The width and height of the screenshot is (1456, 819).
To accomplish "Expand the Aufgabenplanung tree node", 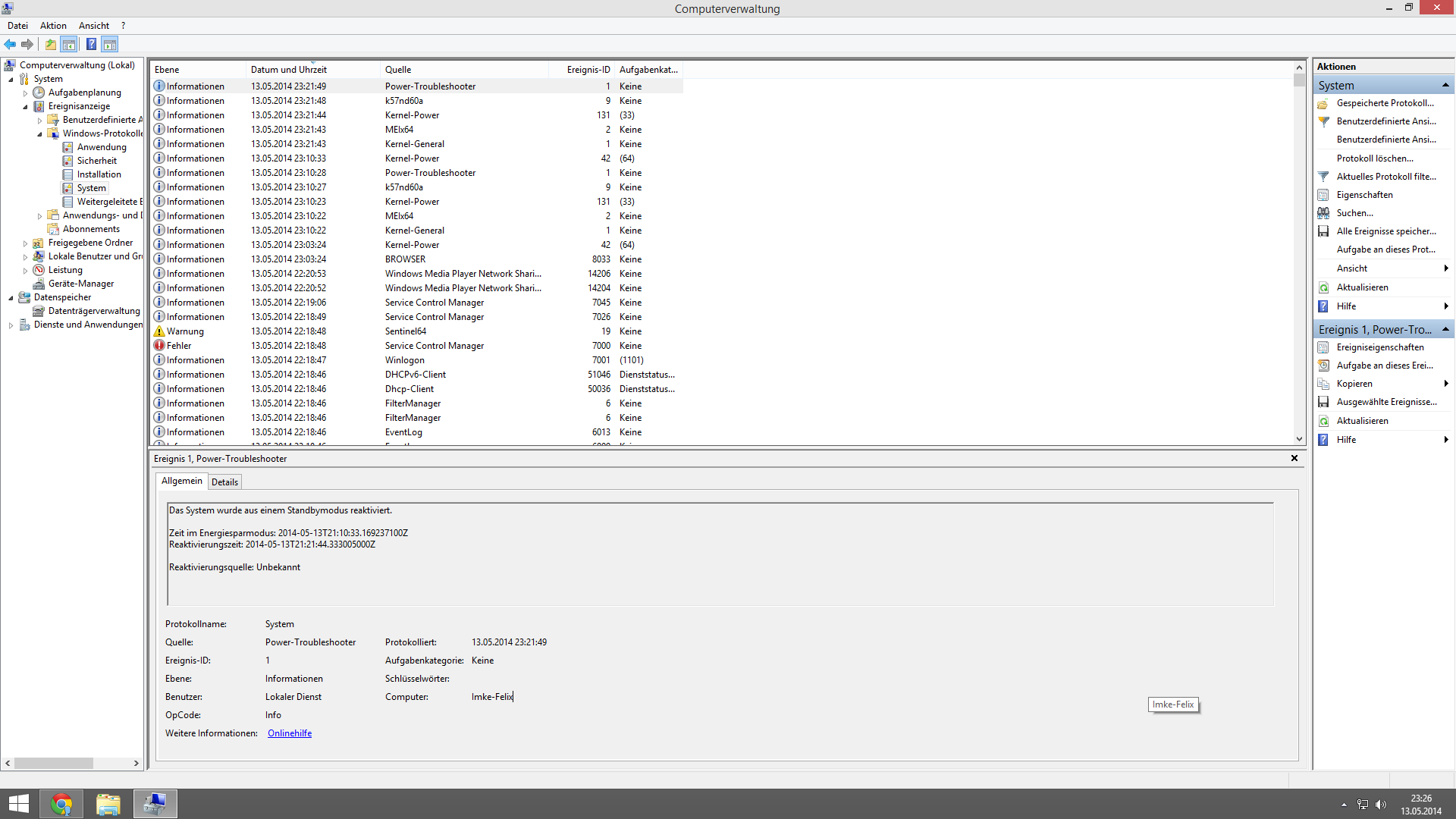I will [x=25, y=93].
